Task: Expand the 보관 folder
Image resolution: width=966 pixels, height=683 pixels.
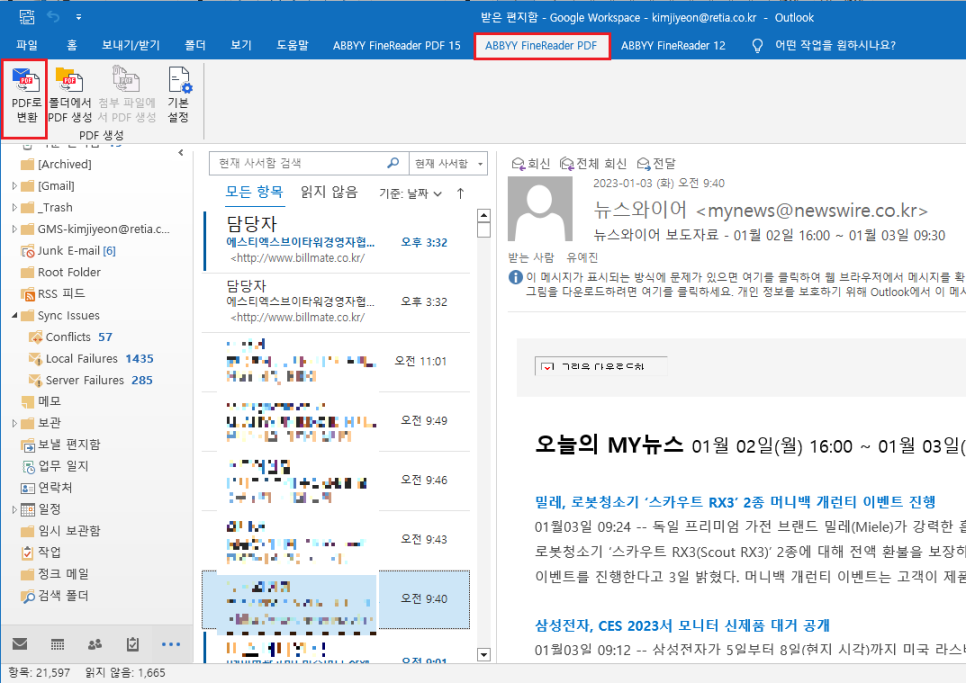Action: [x=14, y=423]
